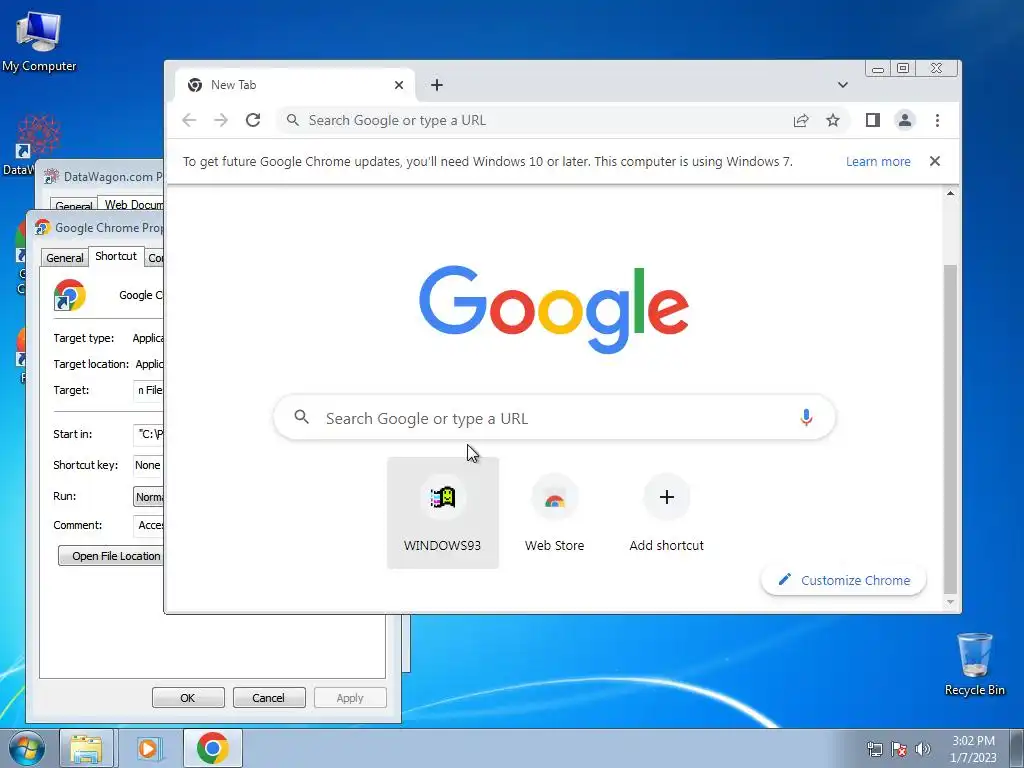This screenshot has width=1024, height=768.
Task: Dismiss the Windows 7 update notice
Action: 935,161
